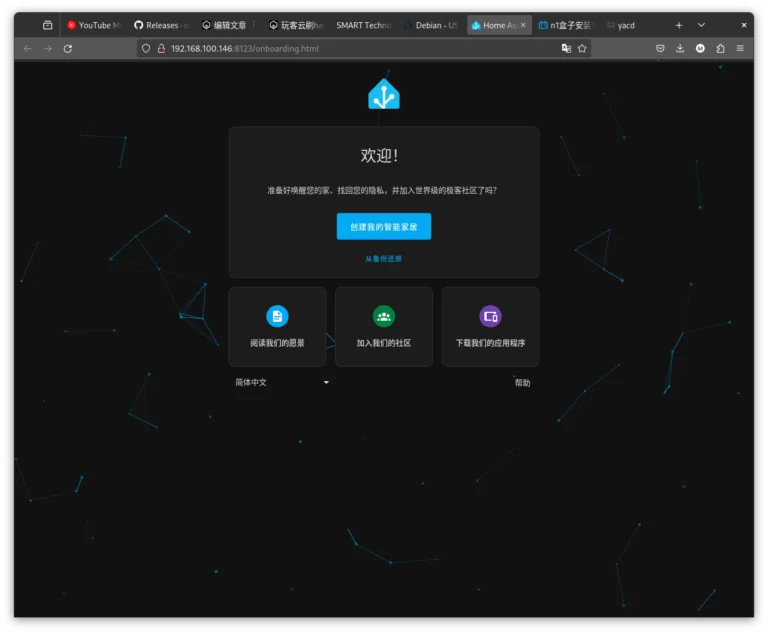Go forward with the forward arrow
768x633 pixels.
click(x=48, y=49)
